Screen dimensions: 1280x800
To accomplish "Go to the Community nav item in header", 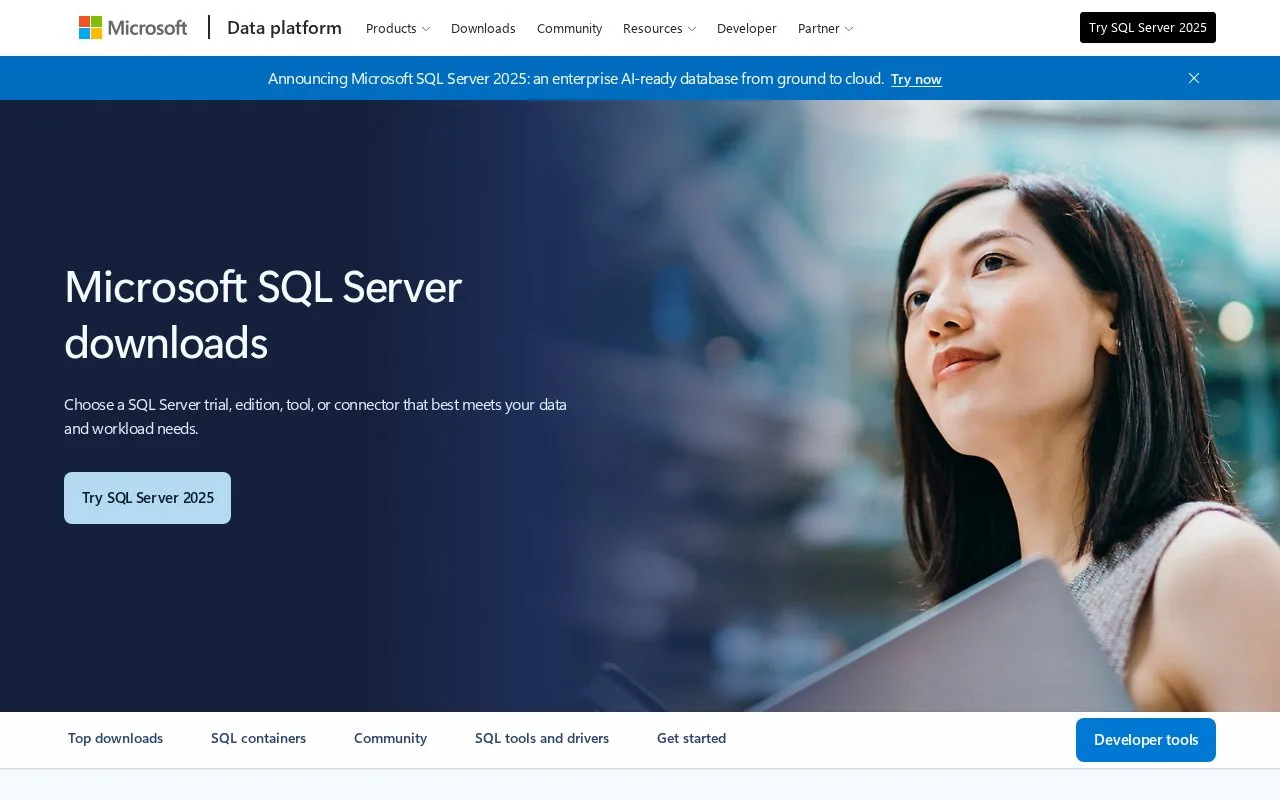I will click(x=569, y=28).
